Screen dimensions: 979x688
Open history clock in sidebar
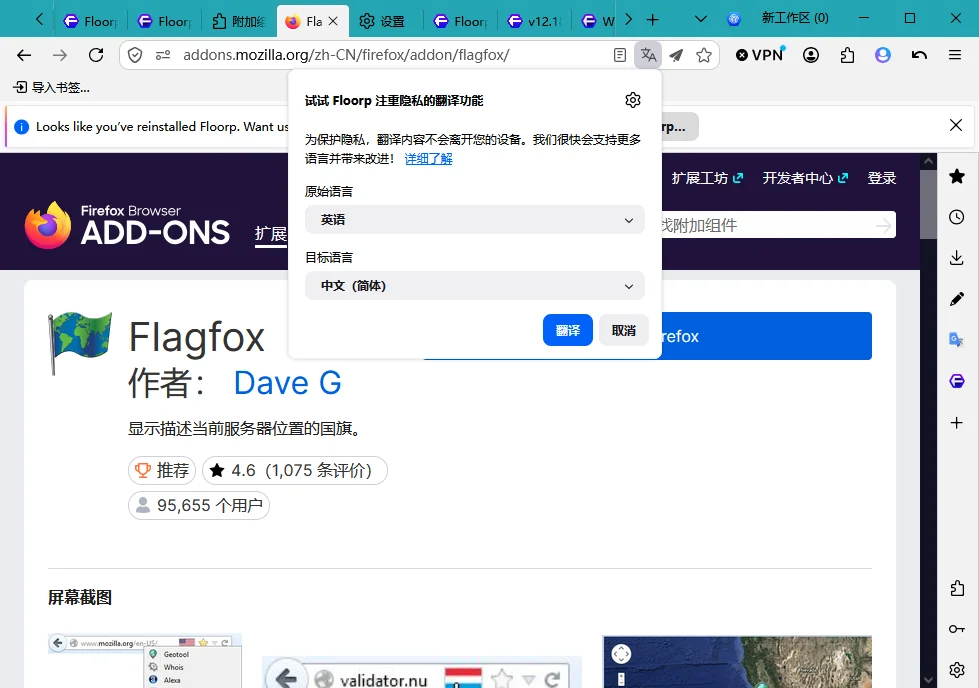pos(957,217)
